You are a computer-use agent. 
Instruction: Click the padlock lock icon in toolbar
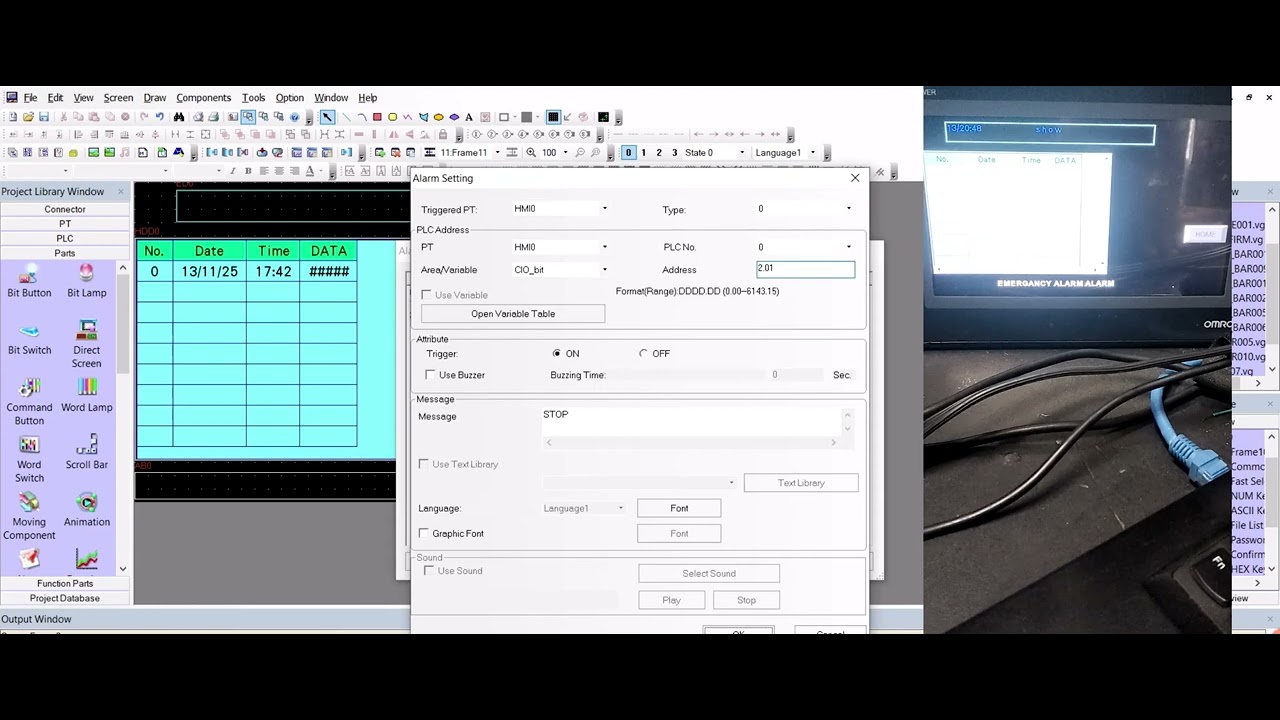click(443, 135)
